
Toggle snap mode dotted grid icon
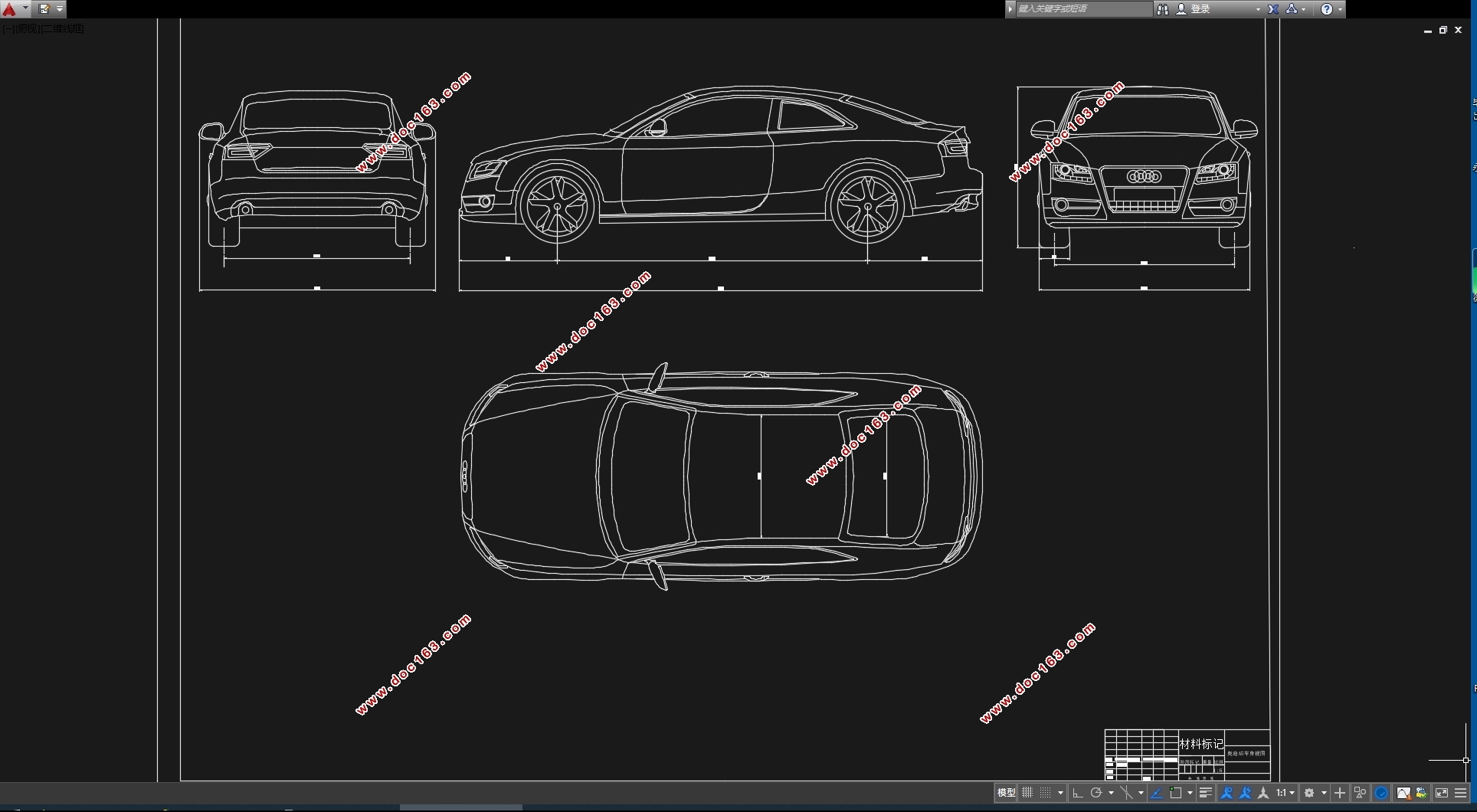tap(1046, 793)
